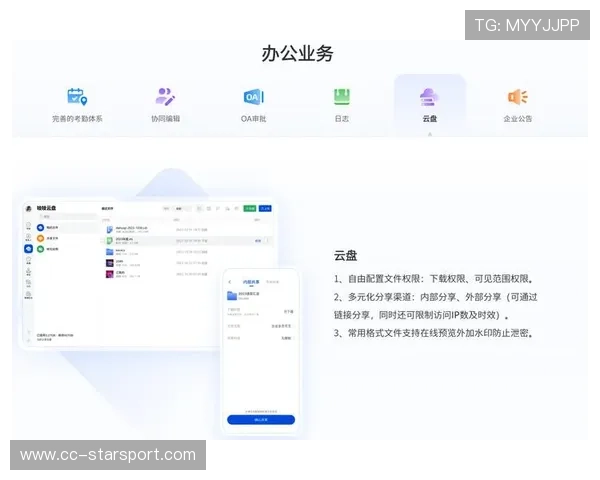Open the OA审批 tab
This screenshot has width=600, height=480.
point(253,105)
